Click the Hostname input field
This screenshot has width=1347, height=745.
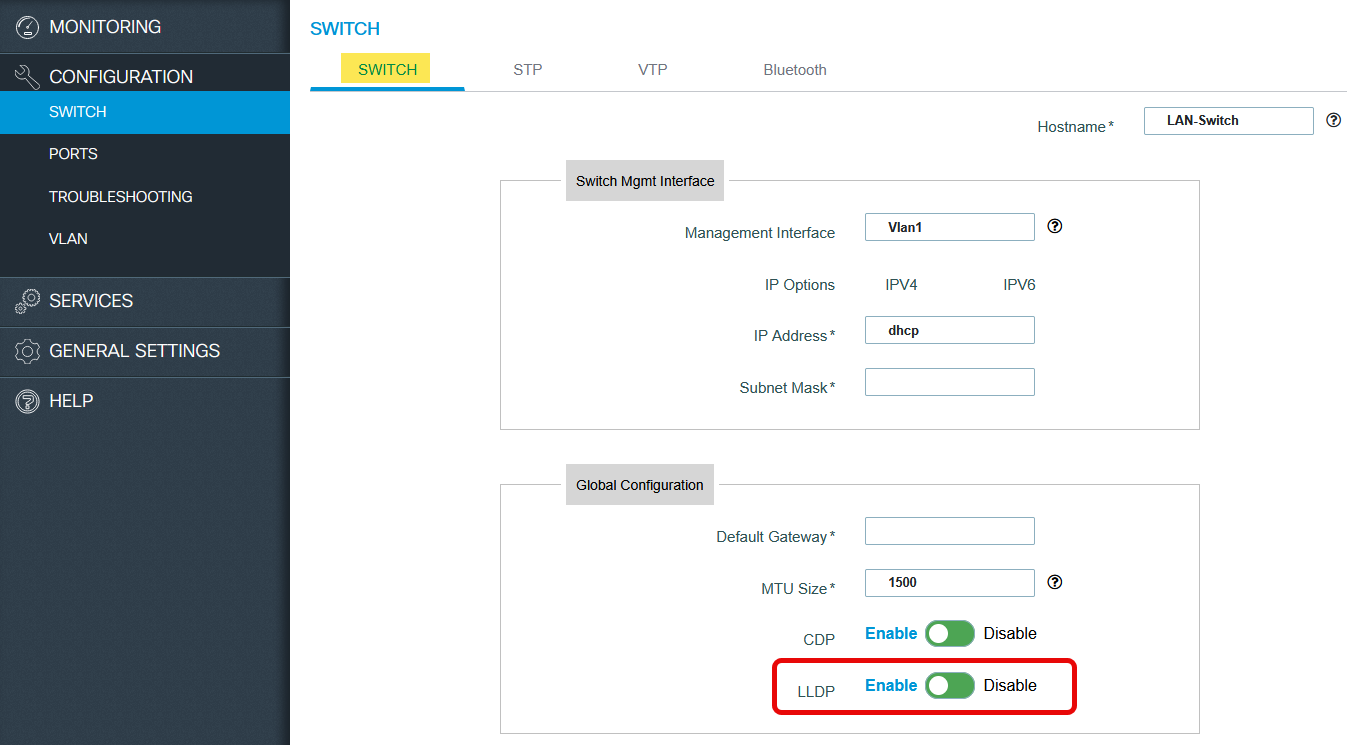pos(1228,120)
